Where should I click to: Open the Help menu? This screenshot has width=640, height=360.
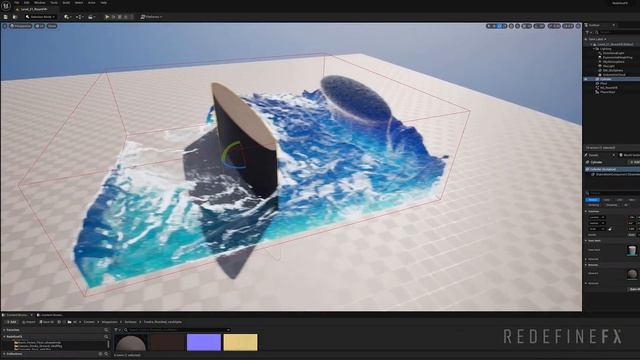point(104,2)
